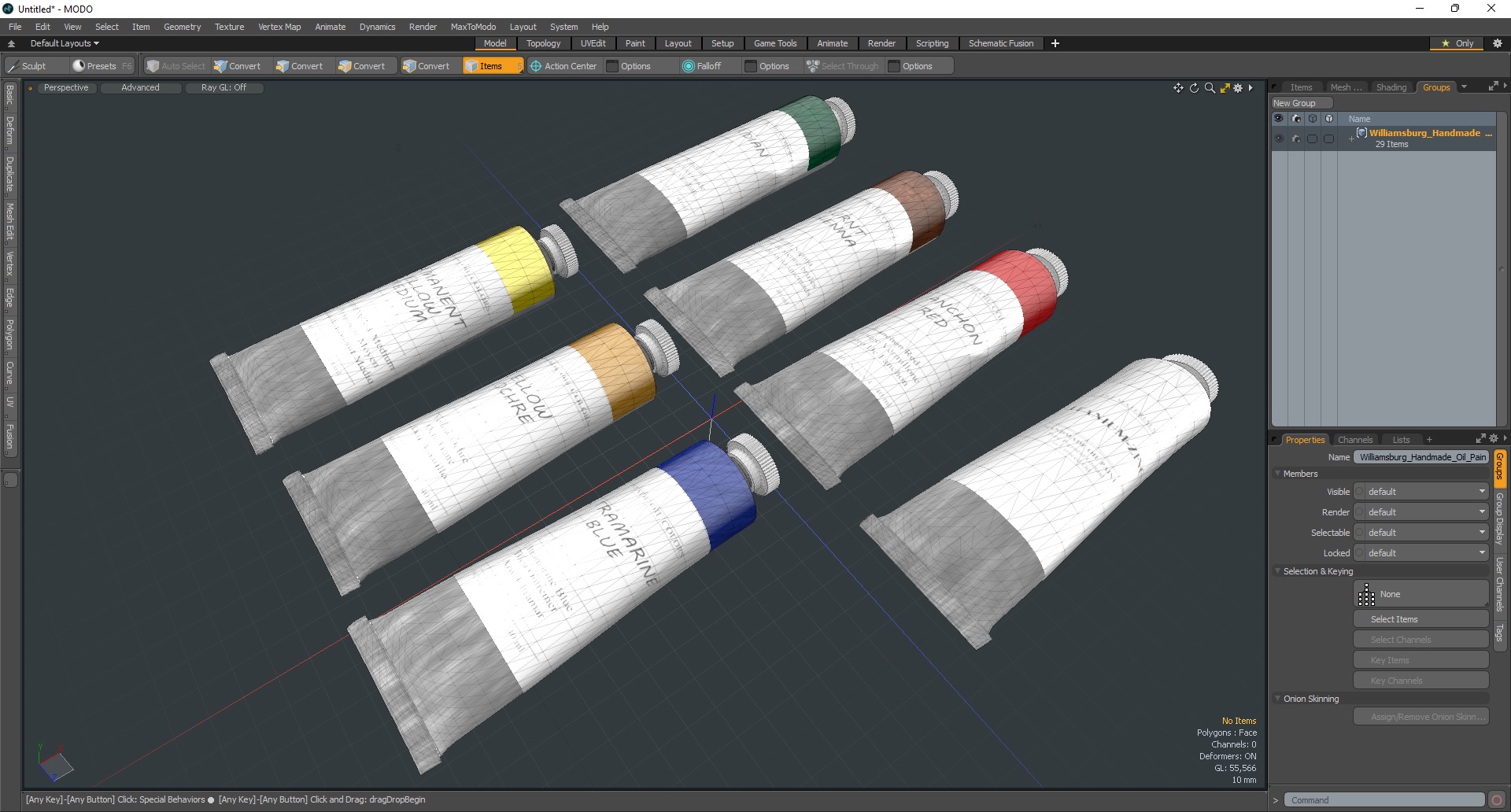This screenshot has height=812, width=1511.
Task: Toggle visibility eye for Williamsburg_Handmade group
Action: tap(1279, 138)
